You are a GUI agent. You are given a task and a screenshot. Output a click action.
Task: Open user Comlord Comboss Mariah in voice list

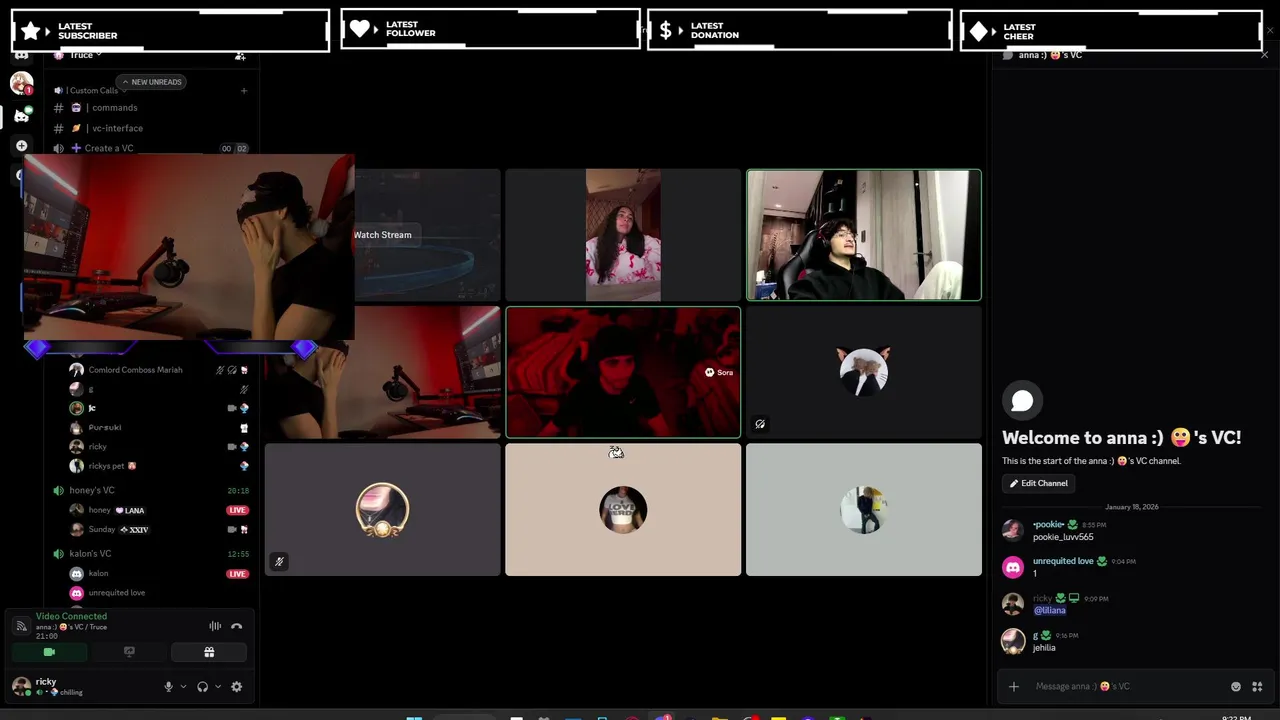pos(135,370)
